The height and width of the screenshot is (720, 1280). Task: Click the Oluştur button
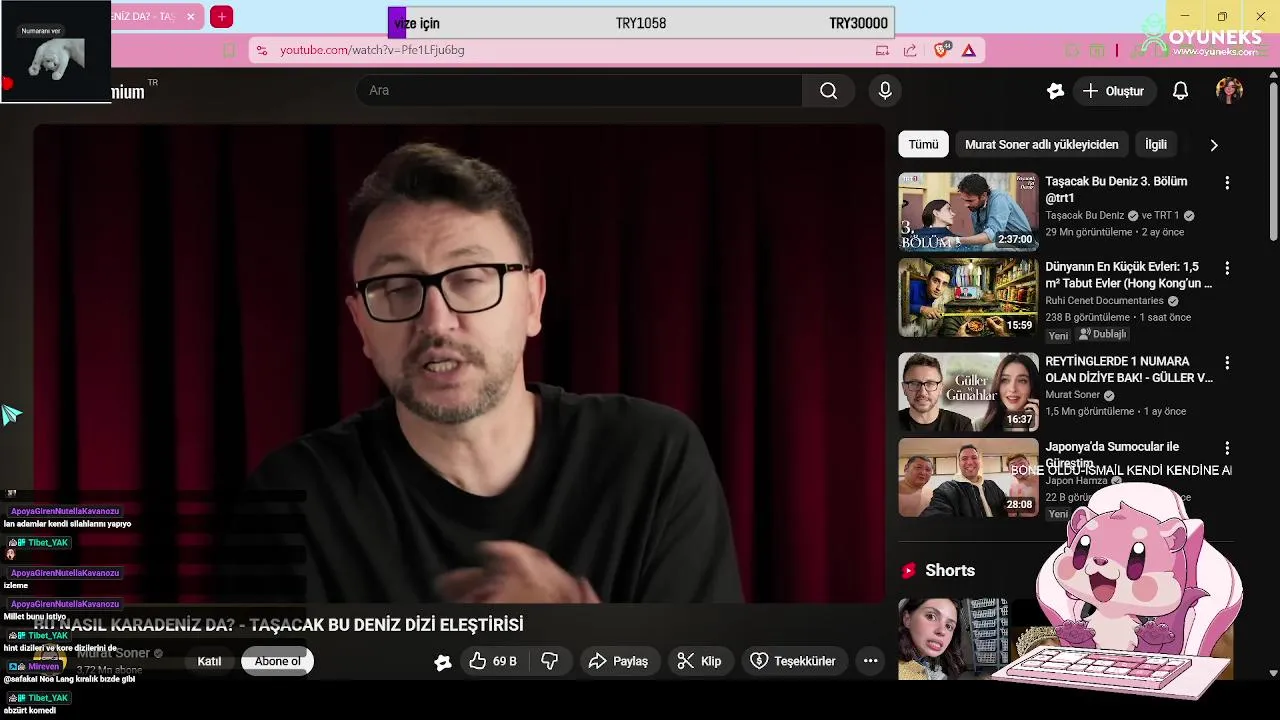pyautogui.click(x=1114, y=91)
